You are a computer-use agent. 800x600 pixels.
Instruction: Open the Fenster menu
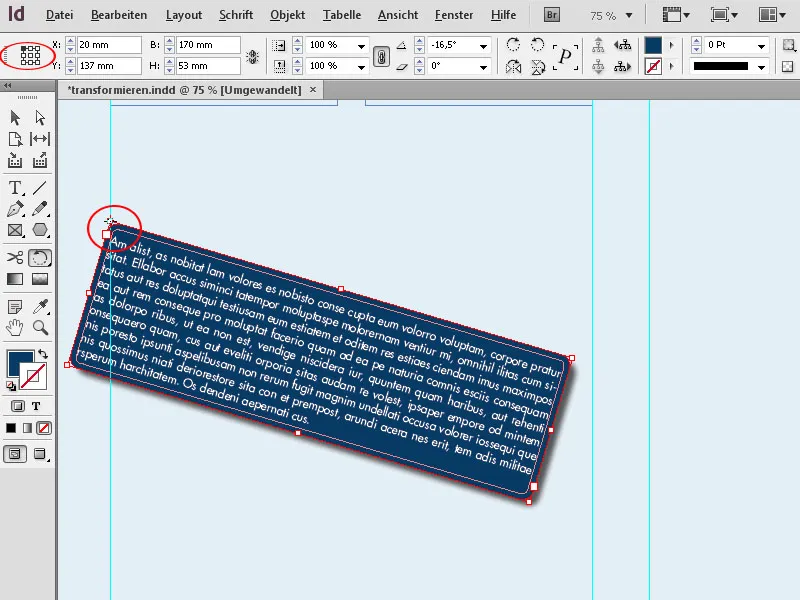point(454,15)
